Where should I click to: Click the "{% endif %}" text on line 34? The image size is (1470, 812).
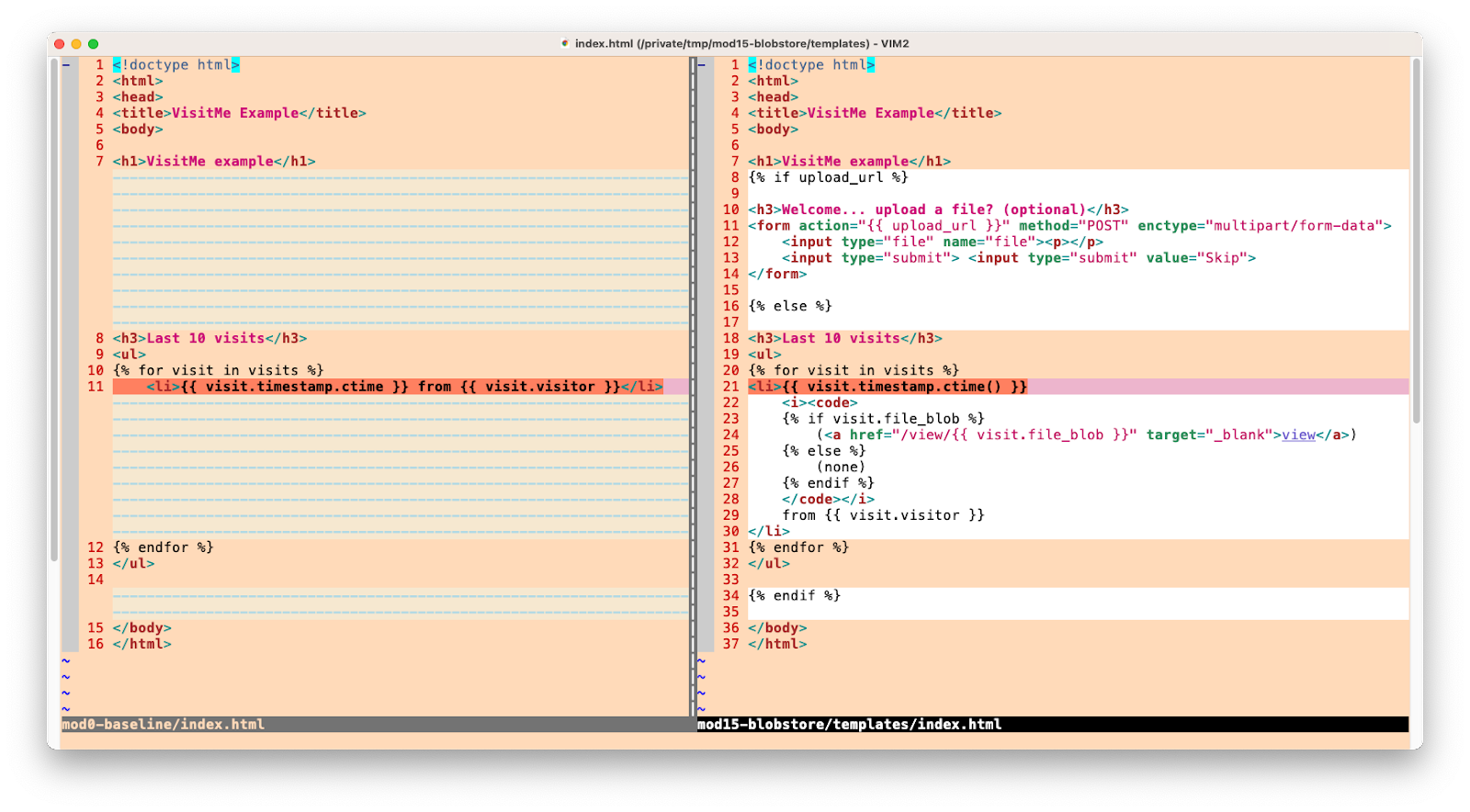pyautogui.click(x=795, y=596)
